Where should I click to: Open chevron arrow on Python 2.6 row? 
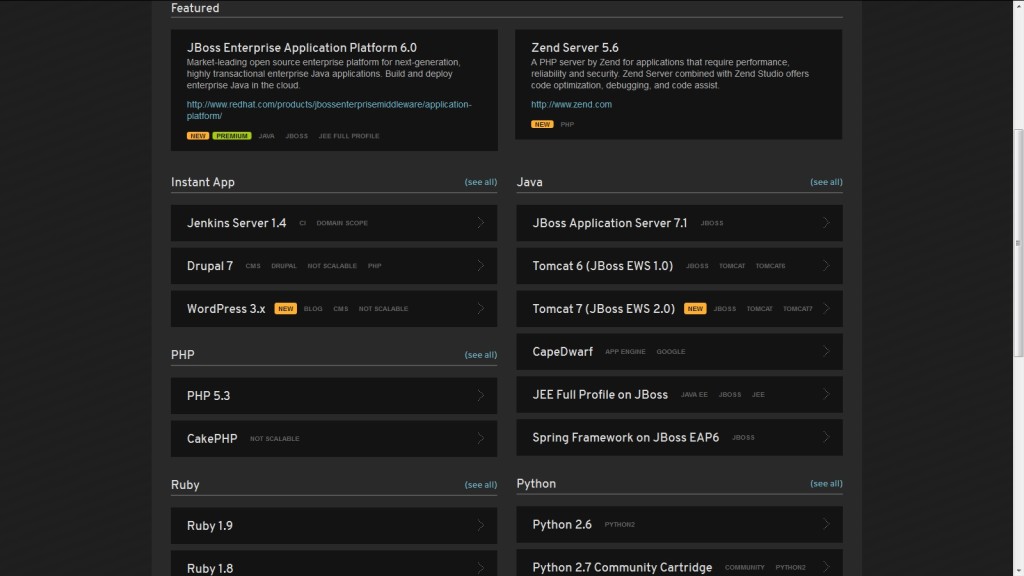[826, 524]
